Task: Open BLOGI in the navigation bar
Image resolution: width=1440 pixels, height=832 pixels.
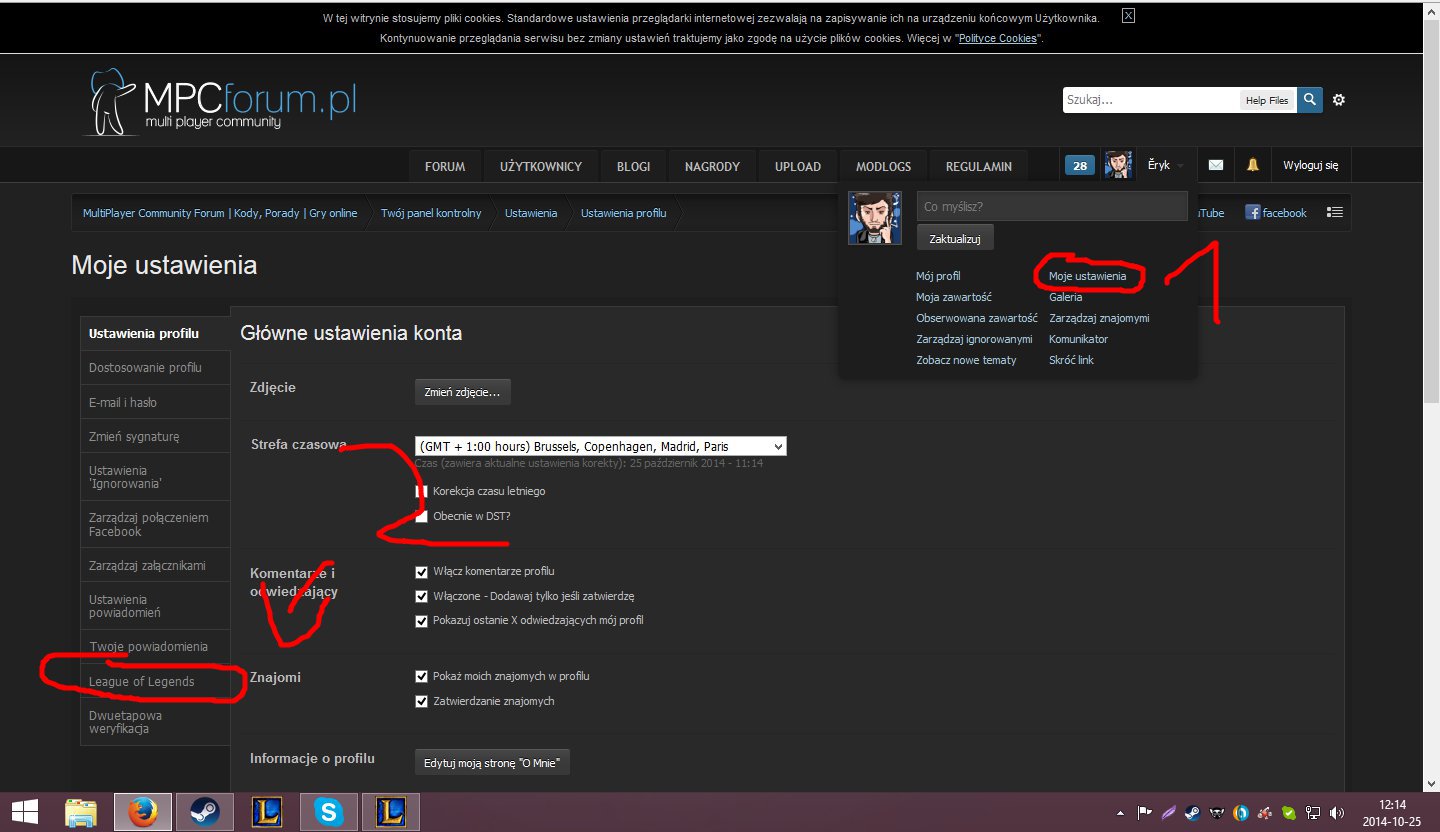Action: click(x=634, y=167)
